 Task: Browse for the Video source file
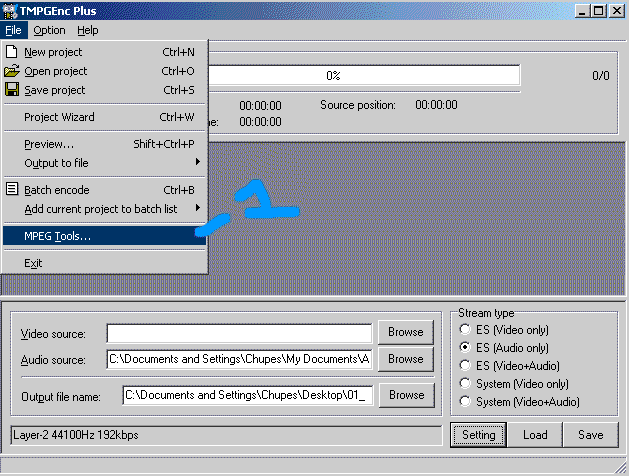pyautogui.click(x=406, y=332)
